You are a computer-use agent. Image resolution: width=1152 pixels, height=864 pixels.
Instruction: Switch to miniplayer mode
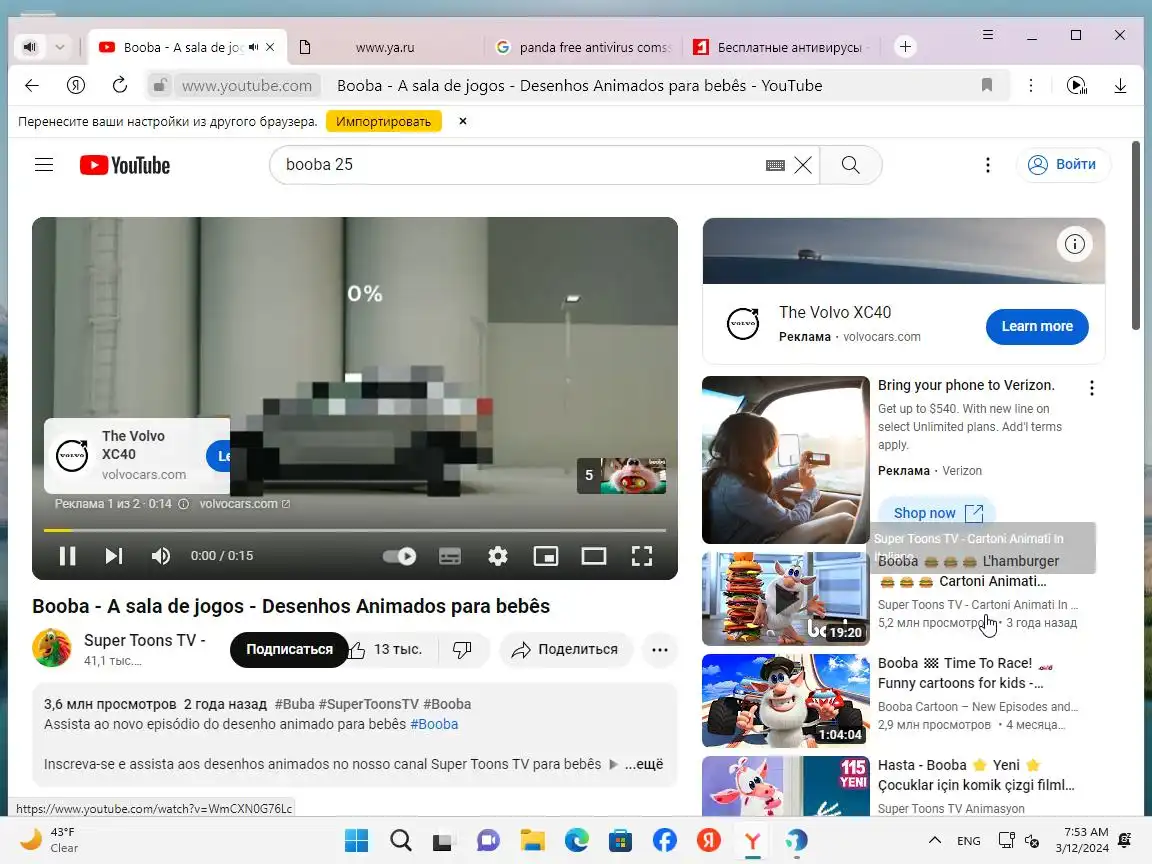click(546, 556)
